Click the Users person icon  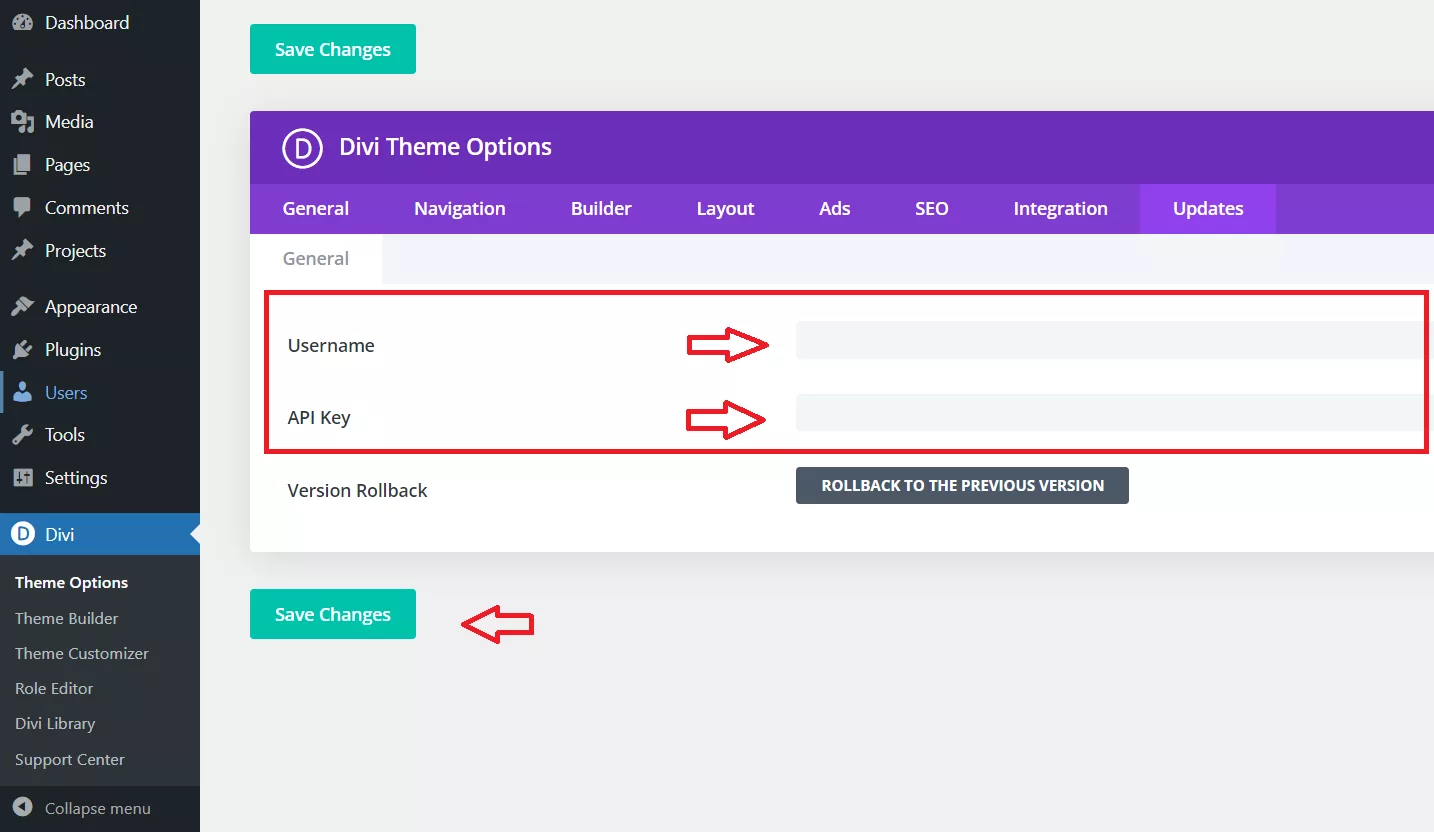pyautogui.click(x=22, y=393)
